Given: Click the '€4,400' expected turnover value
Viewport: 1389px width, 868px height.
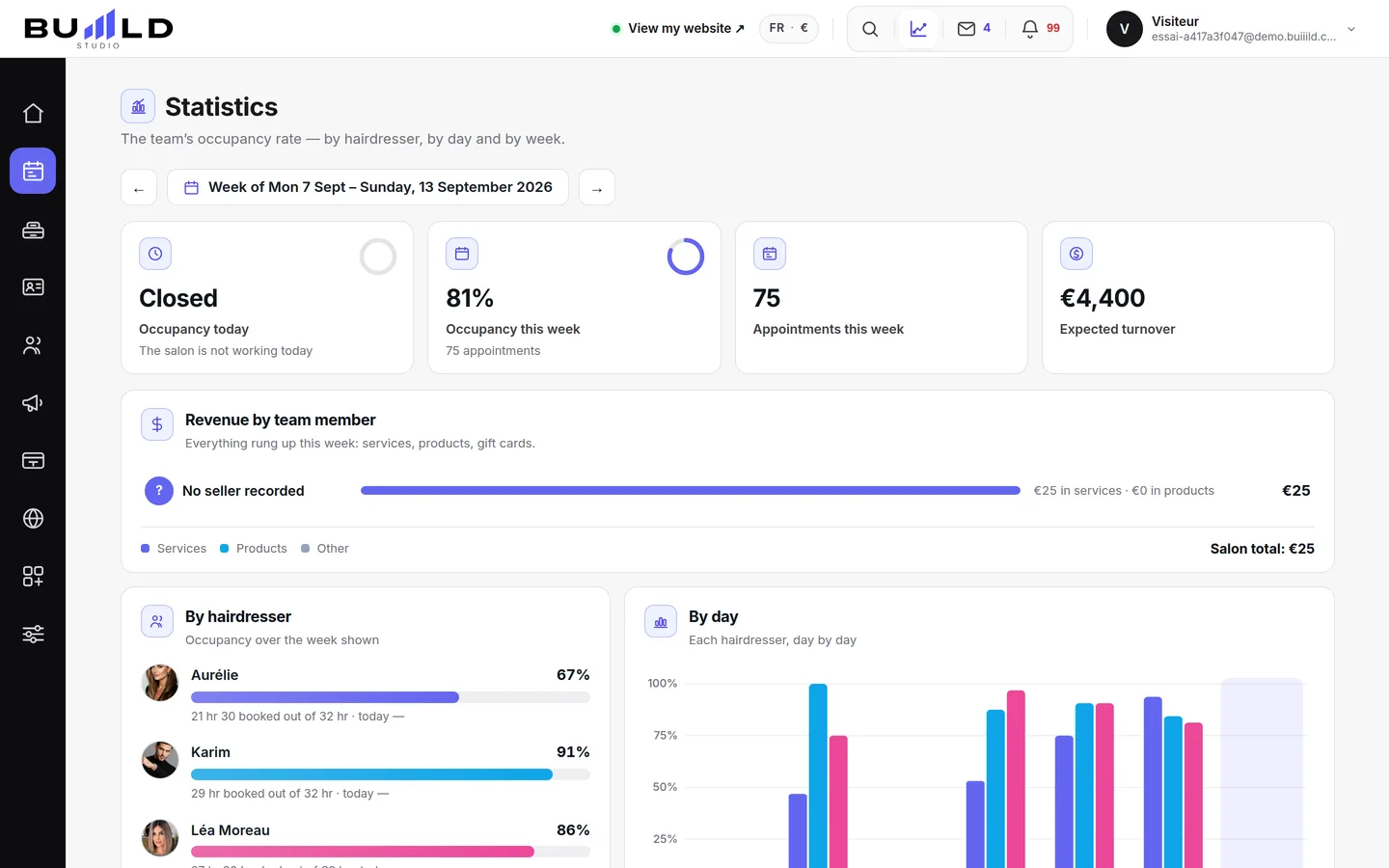Looking at the screenshot, I should pos(1103,298).
